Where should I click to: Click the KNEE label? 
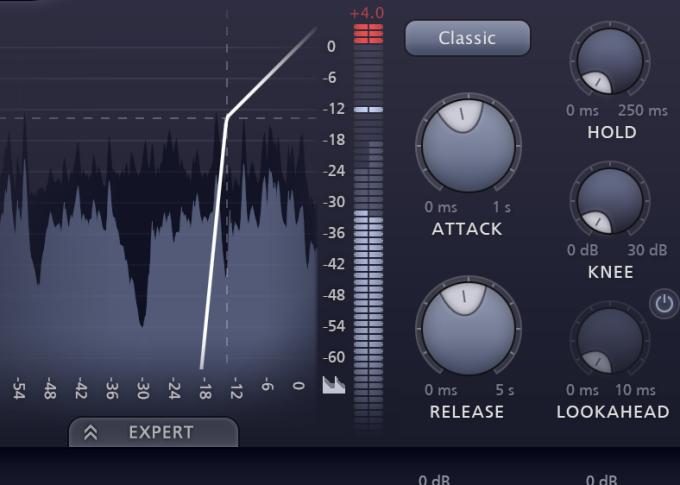click(611, 272)
